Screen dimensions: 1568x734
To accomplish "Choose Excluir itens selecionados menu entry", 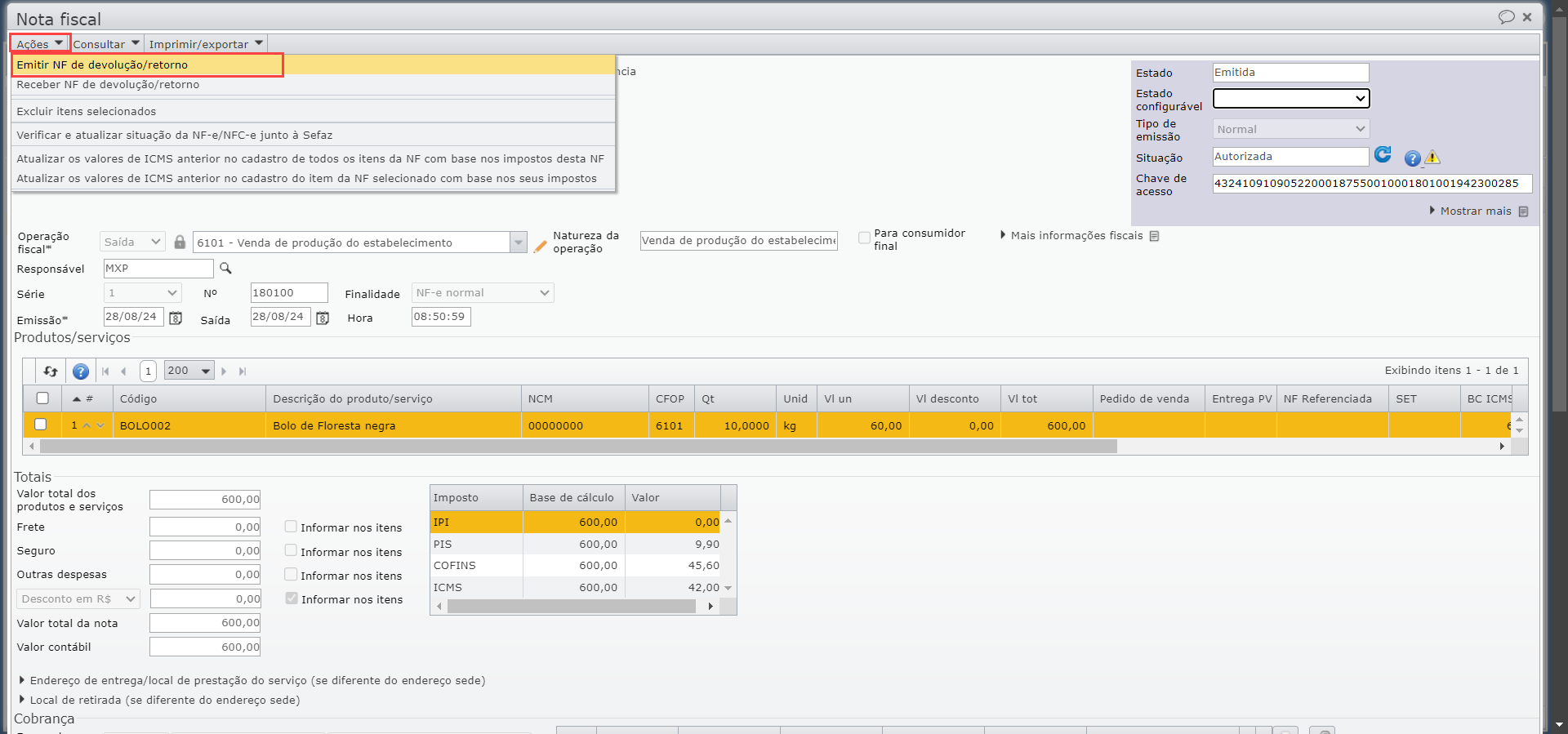I will pos(86,112).
